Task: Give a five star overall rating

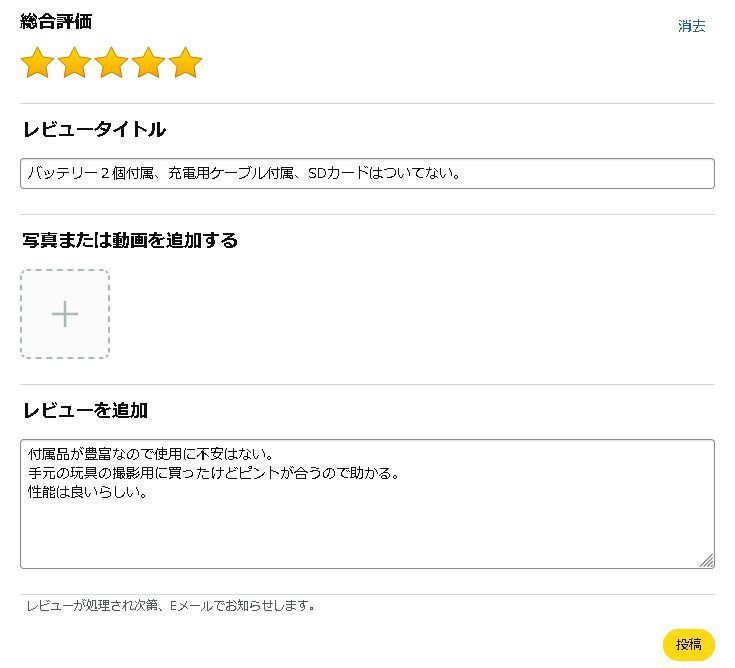Action: pyautogui.click(x=186, y=62)
